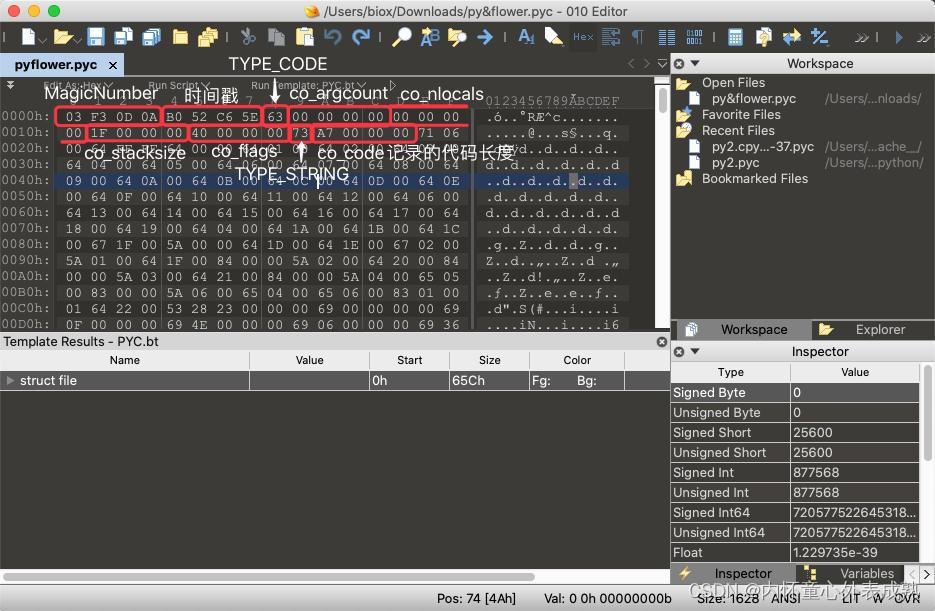Open the Edit As Hex dropdown

[x=78, y=85]
